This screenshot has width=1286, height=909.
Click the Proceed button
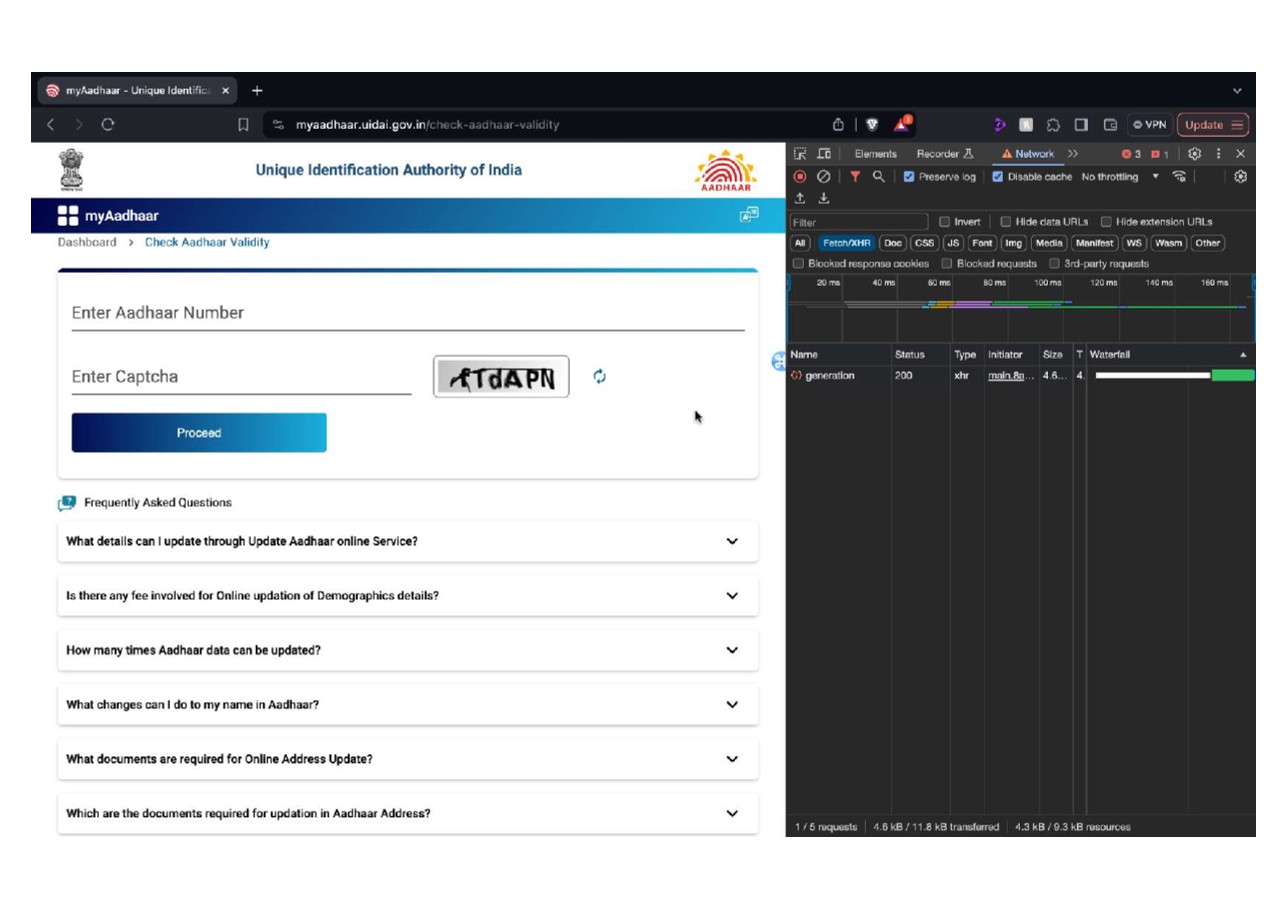[199, 433]
